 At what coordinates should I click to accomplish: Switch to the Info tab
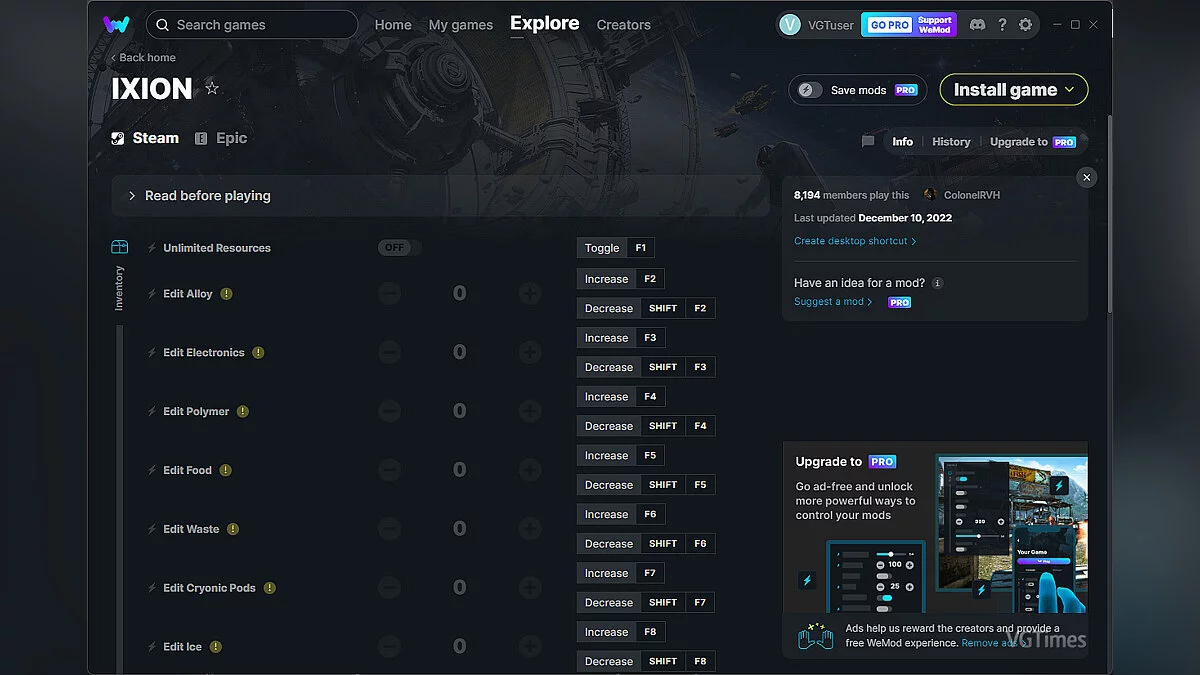pos(902,142)
